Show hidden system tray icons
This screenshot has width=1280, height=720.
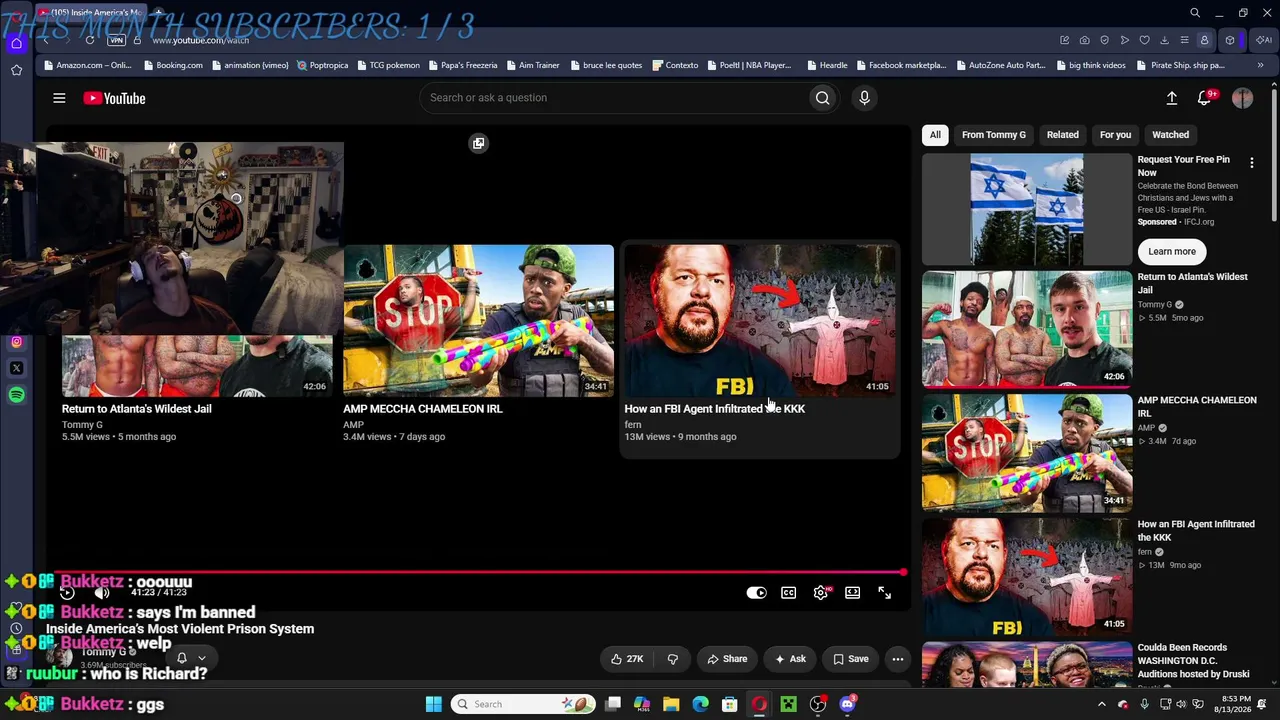click(x=1102, y=704)
